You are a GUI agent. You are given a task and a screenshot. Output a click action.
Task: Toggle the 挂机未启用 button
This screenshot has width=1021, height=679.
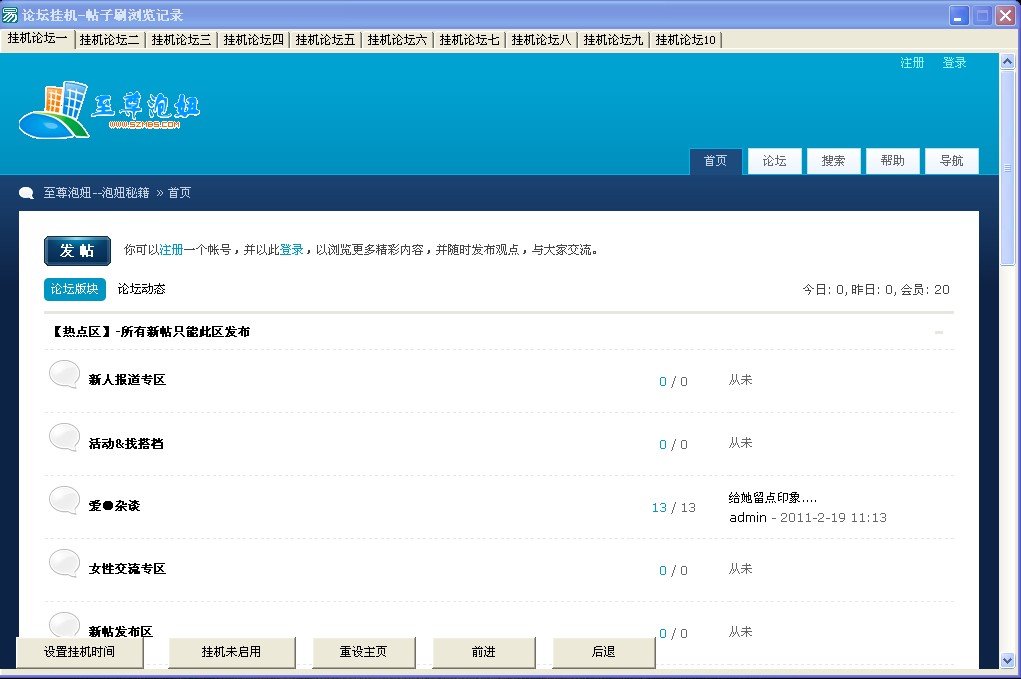tap(231, 652)
